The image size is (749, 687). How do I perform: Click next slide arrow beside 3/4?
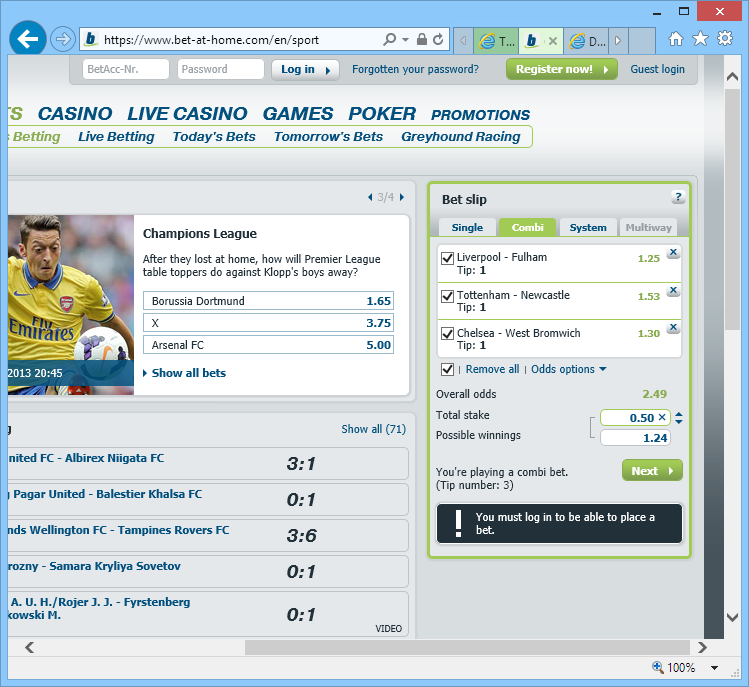(x=402, y=197)
